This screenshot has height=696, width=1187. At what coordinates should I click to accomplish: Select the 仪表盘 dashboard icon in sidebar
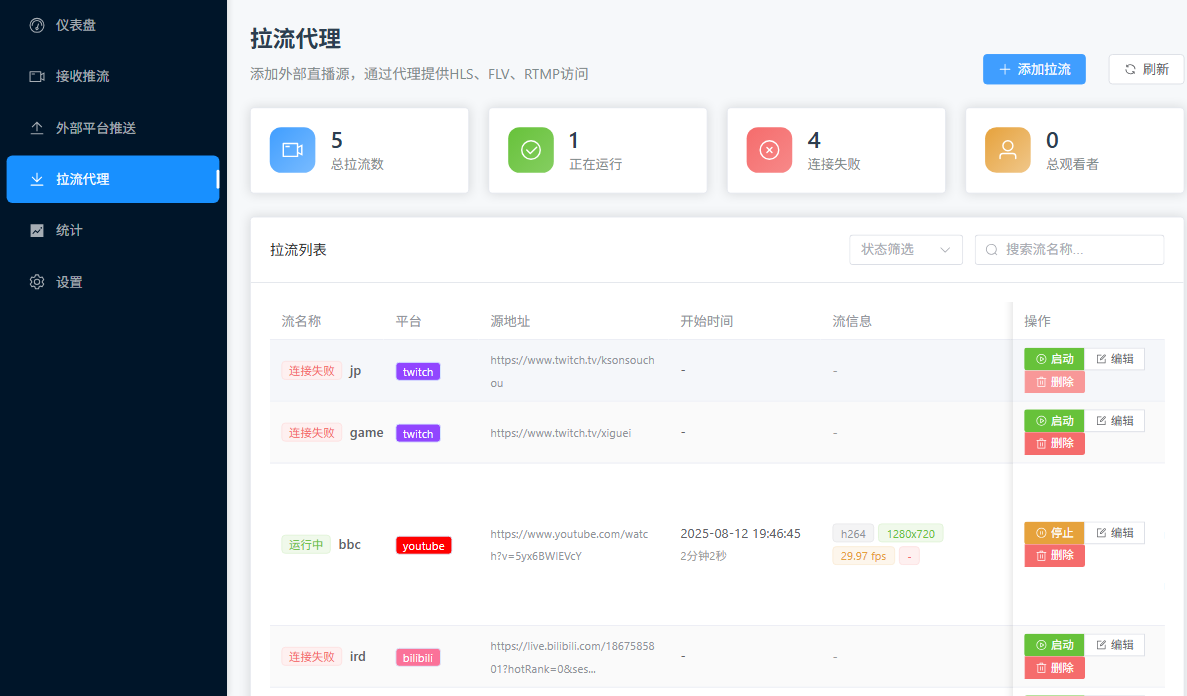(37, 25)
